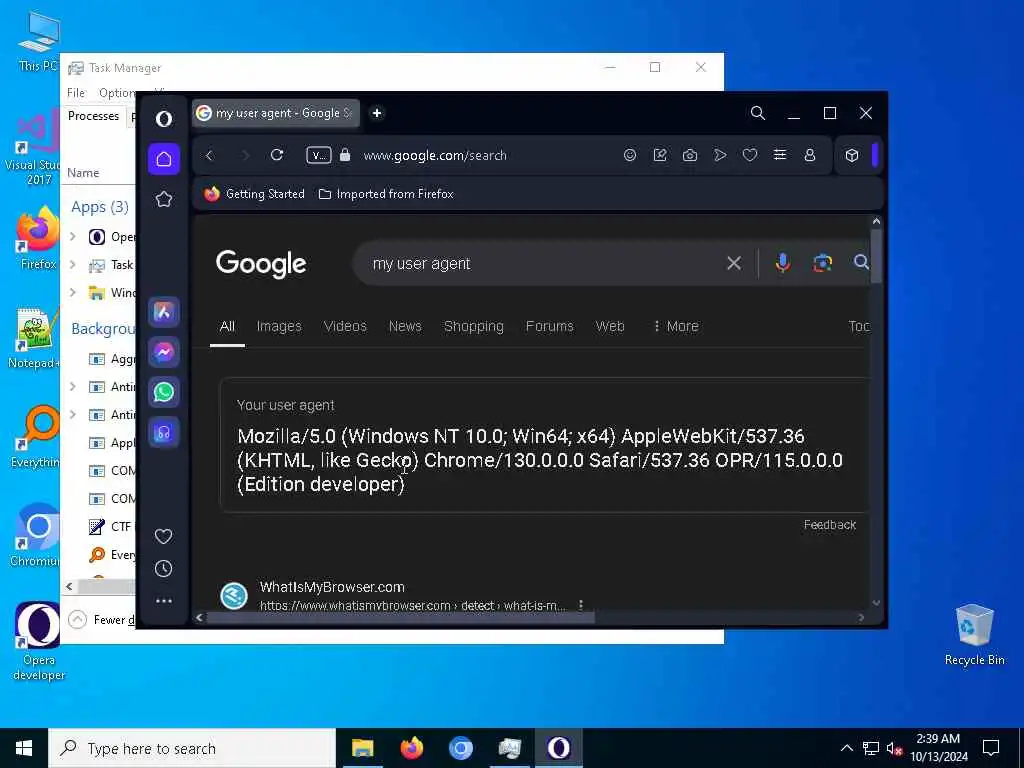The width and height of the screenshot is (1024, 768).
Task: Take a snapshot with camera icon
Action: pos(690,155)
